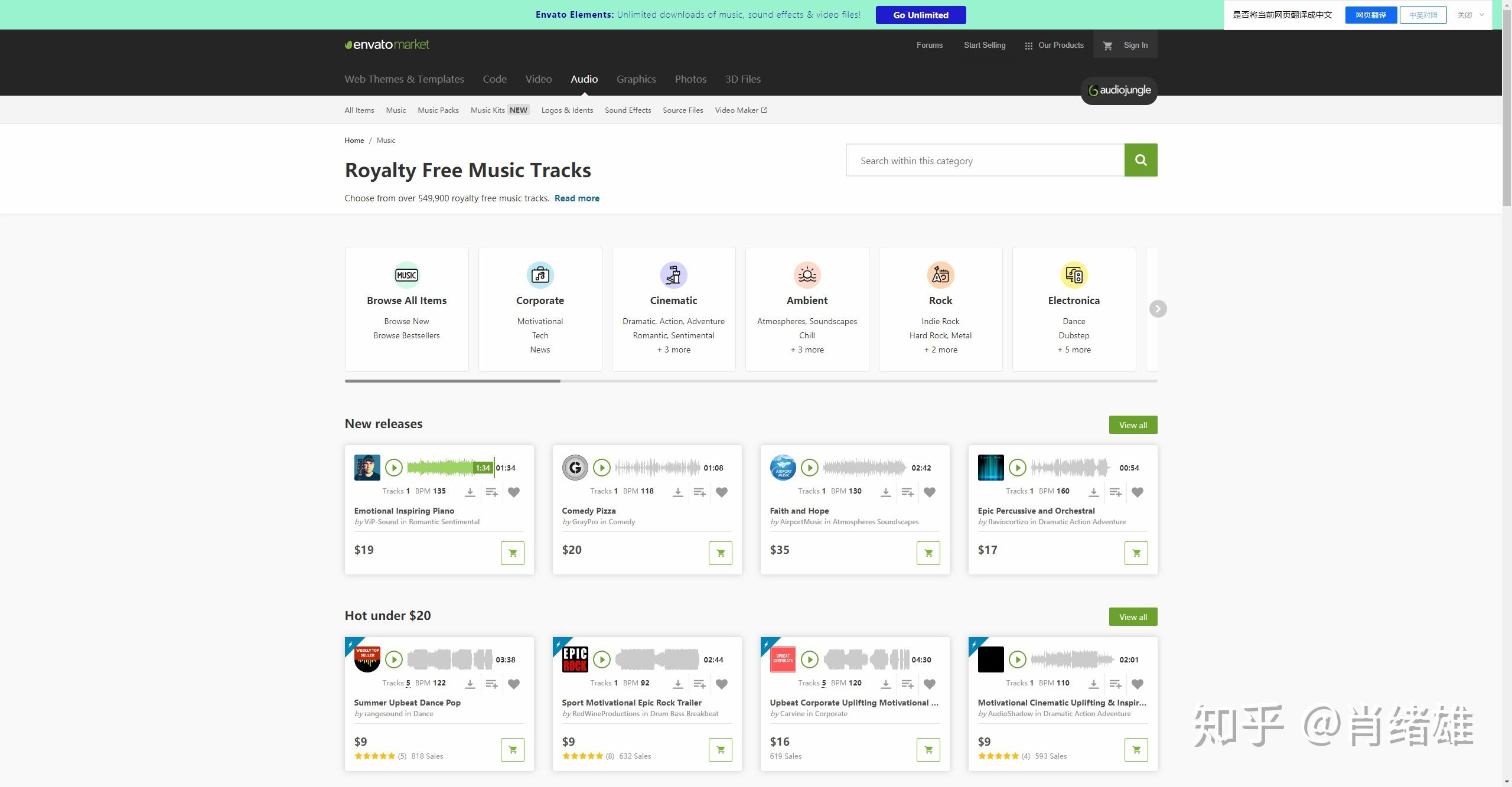This screenshot has height=787, width=1512.
Task: Add Summer Upbeat Dance Pop to cart
Action: click(x=513, y=750)
